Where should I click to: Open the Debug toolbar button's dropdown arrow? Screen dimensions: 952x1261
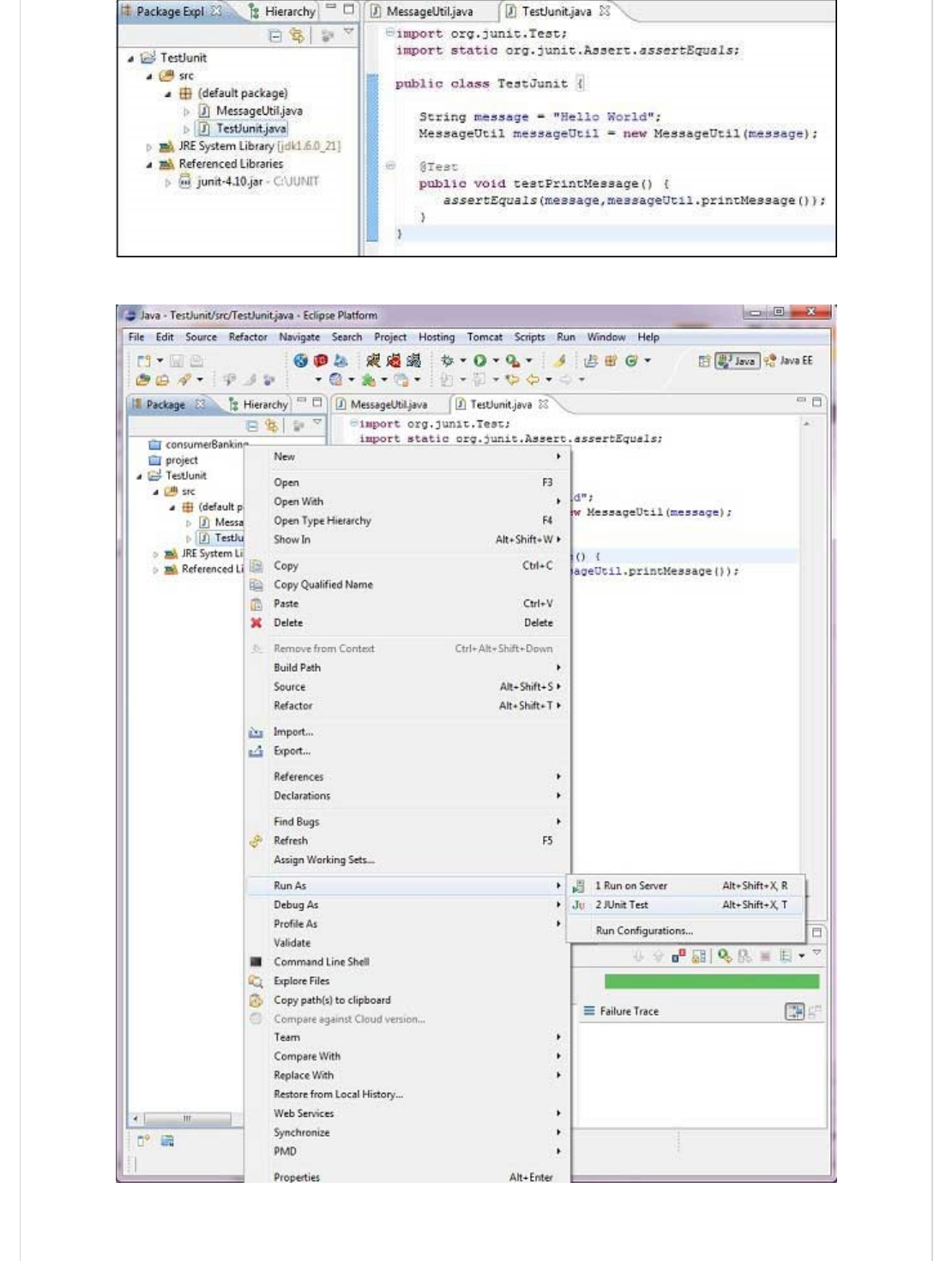tap(463, 361)
